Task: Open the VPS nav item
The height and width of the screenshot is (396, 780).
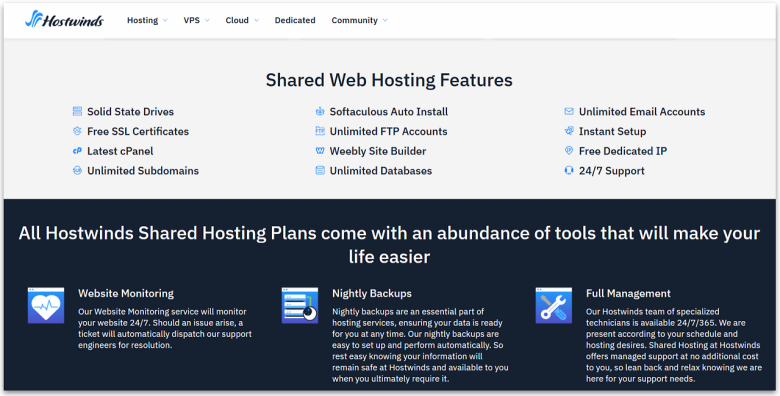Action: (x=192, y=20)
